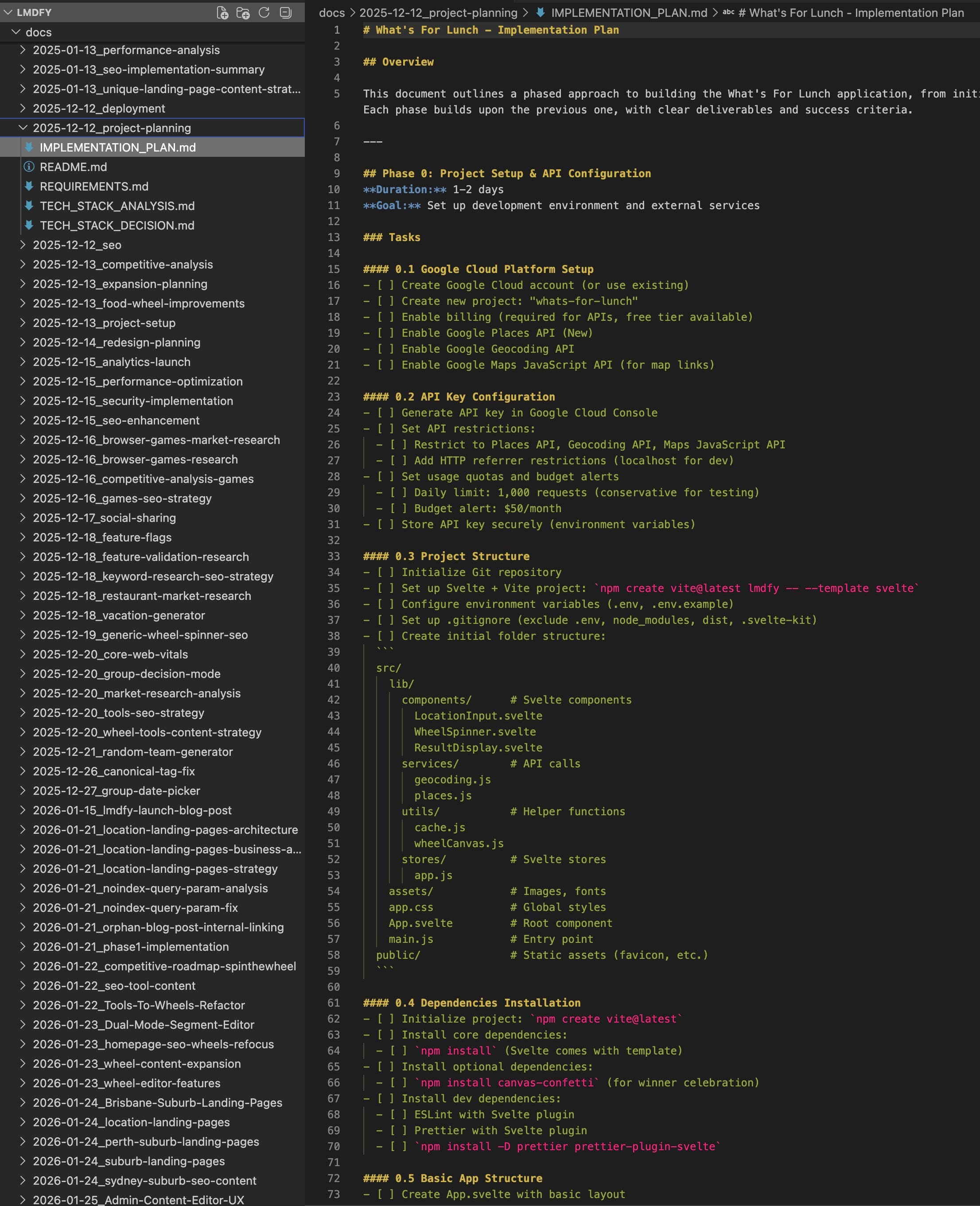980x1206 pixels.
Task: Open the 2026-01-21_phase1-implementation folder
Action: pos(130,946)
